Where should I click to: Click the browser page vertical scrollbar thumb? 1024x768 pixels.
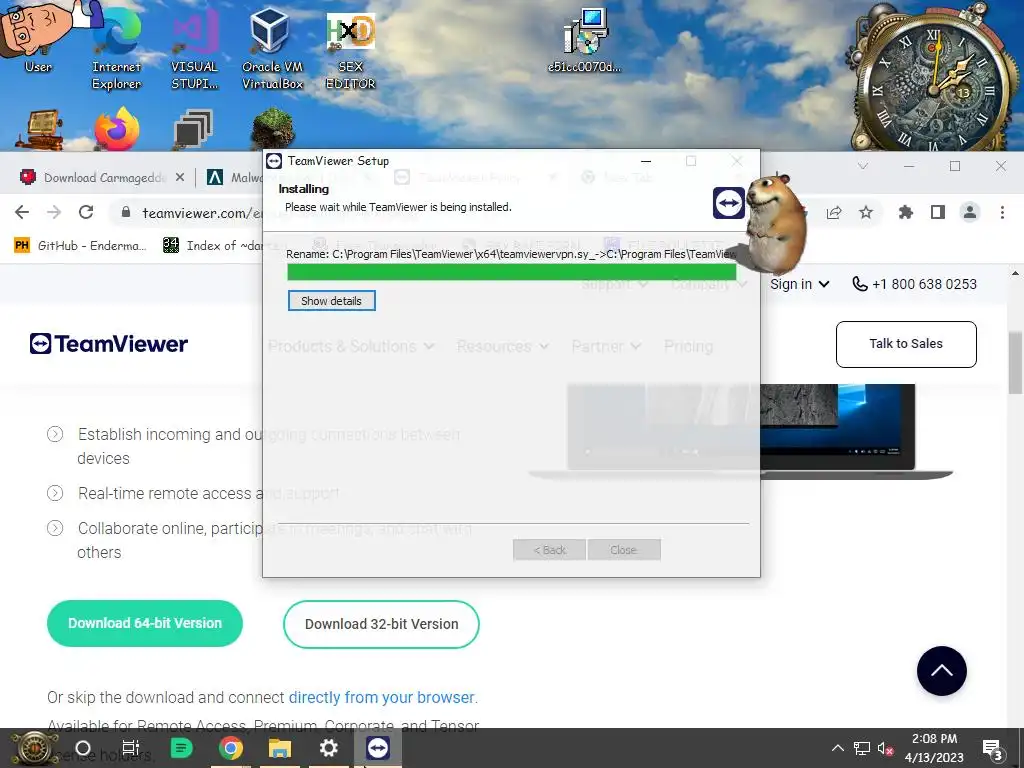click(x=1015, y=362)
